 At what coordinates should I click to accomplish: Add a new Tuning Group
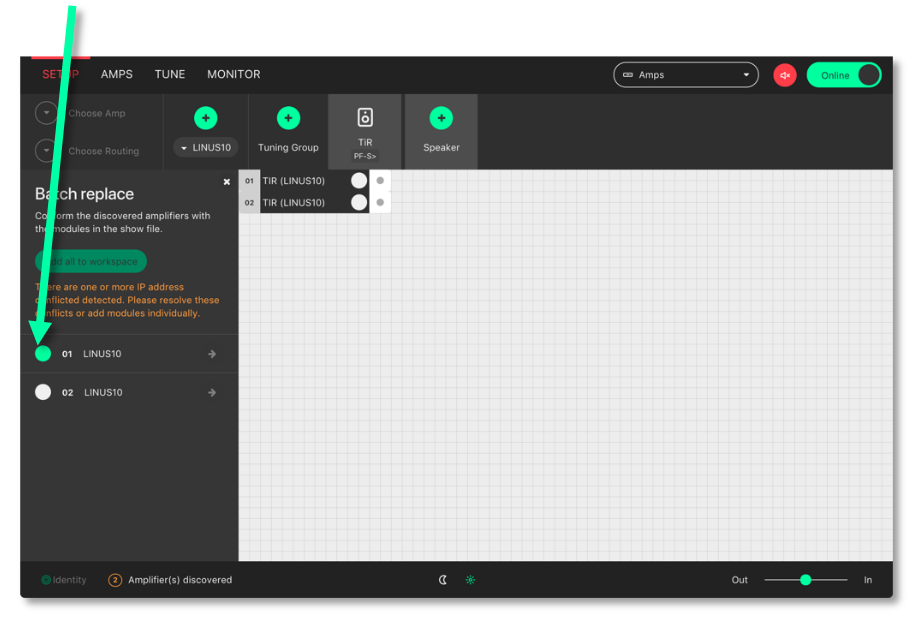coord(288,118)
